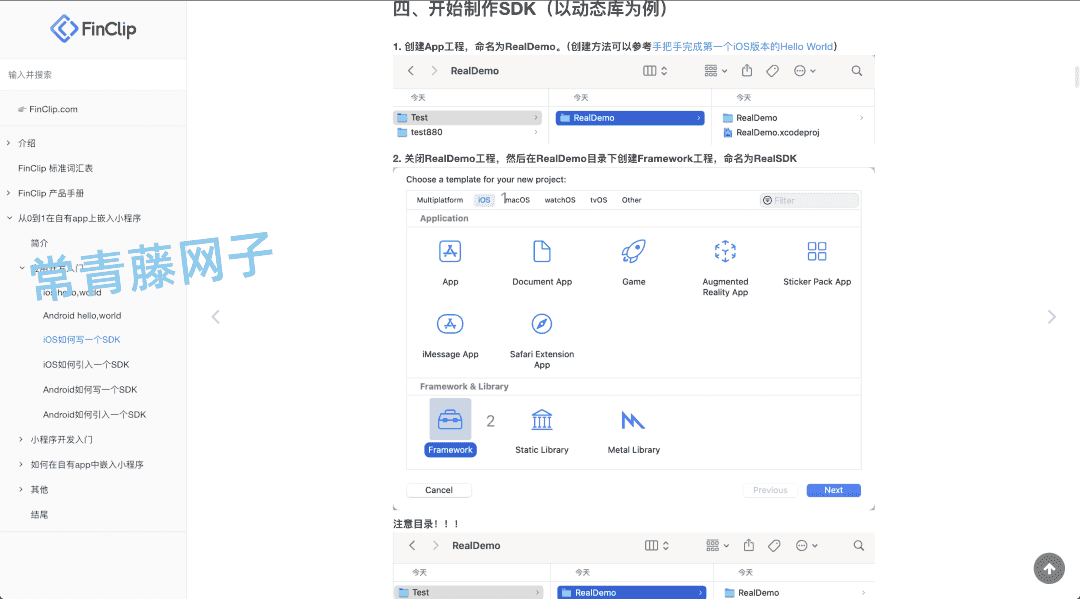Go to previous page arrow
1080x599 pixels.
216,317
